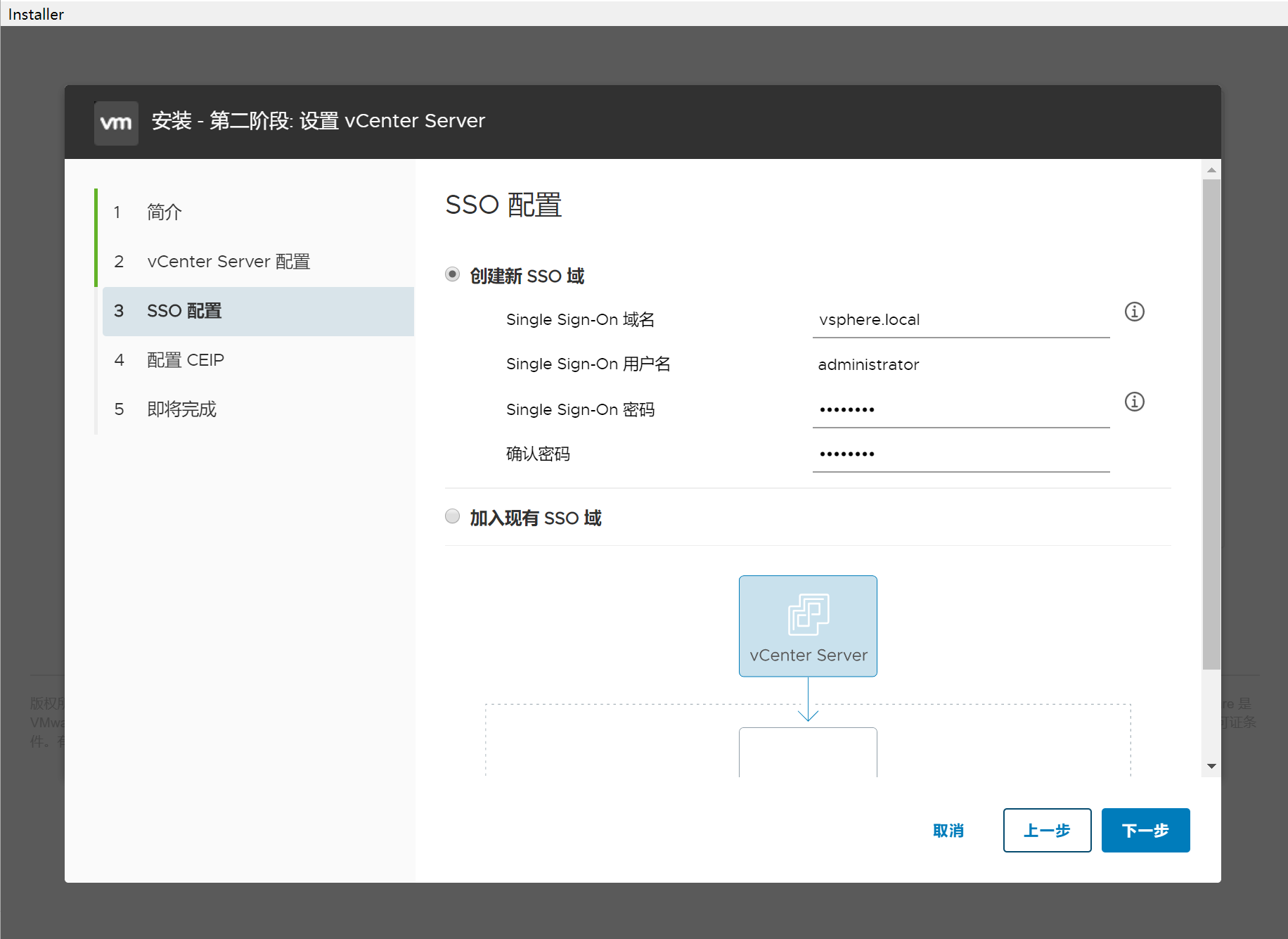Image resolution: width=1288 pixels, height=939 pixels.
Task: Open step 2 vCenter Server 配置
Action: 228,262
